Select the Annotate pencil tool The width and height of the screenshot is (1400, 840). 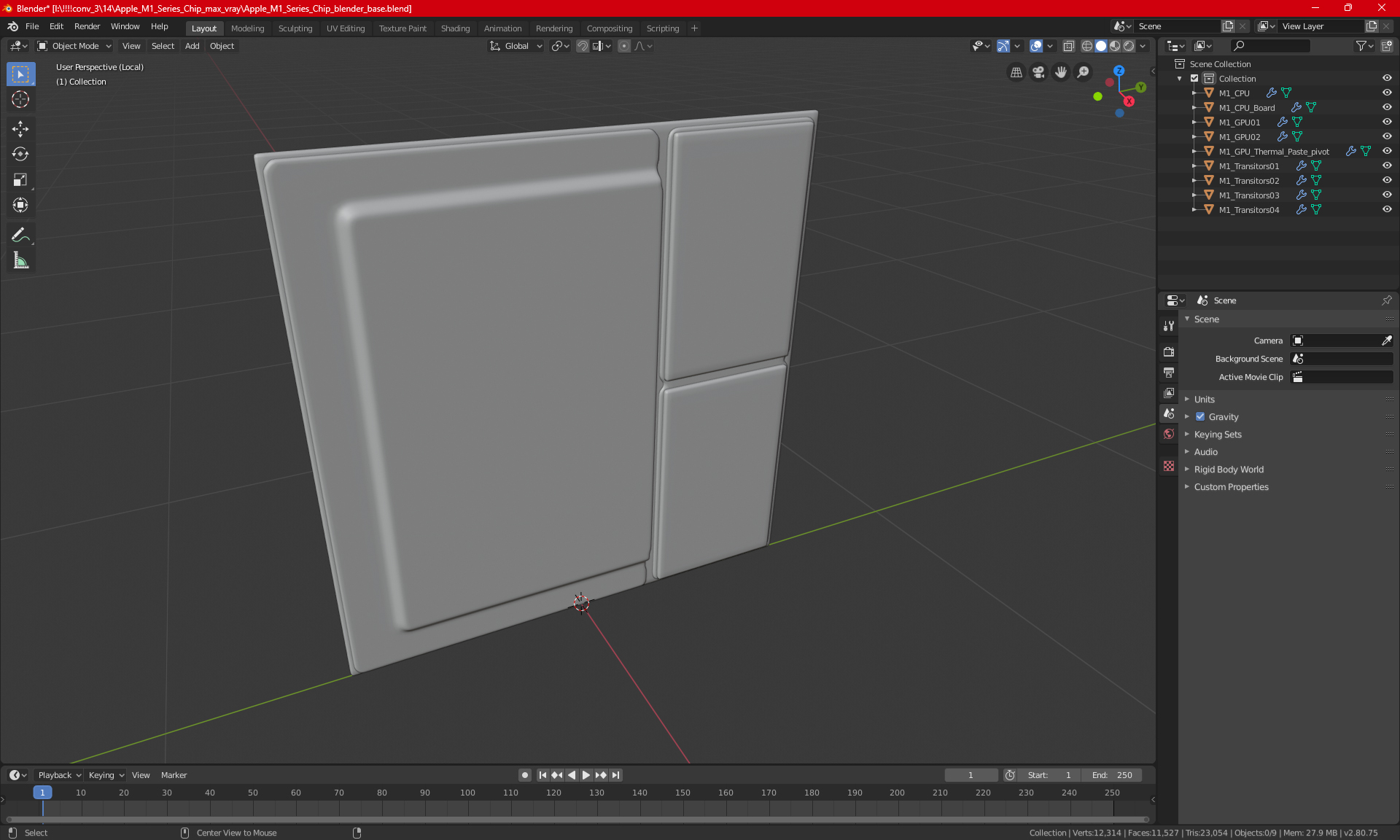pos(20,235)
